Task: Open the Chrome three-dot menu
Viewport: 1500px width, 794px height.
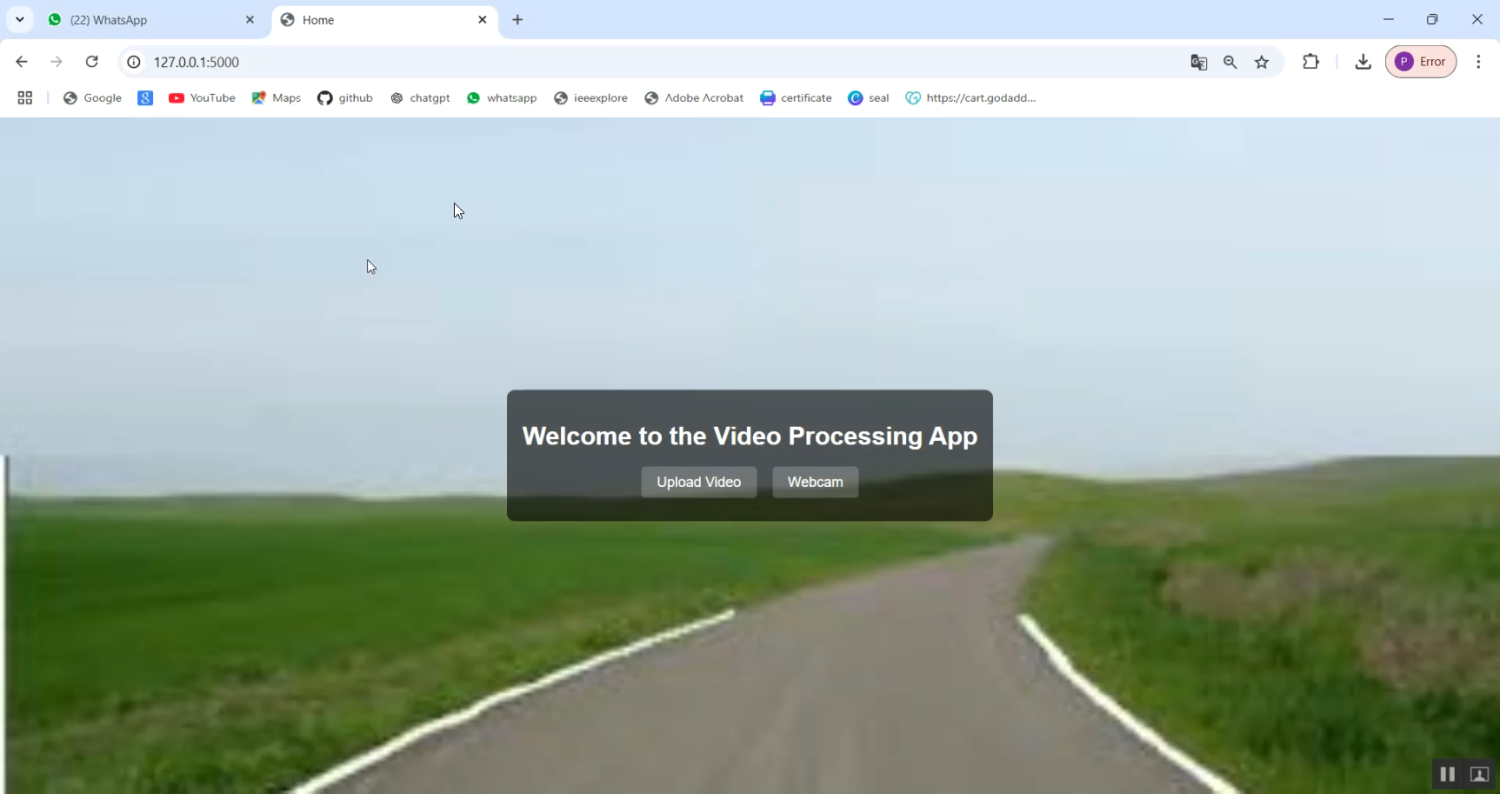Action: (x=1479, y=62)
